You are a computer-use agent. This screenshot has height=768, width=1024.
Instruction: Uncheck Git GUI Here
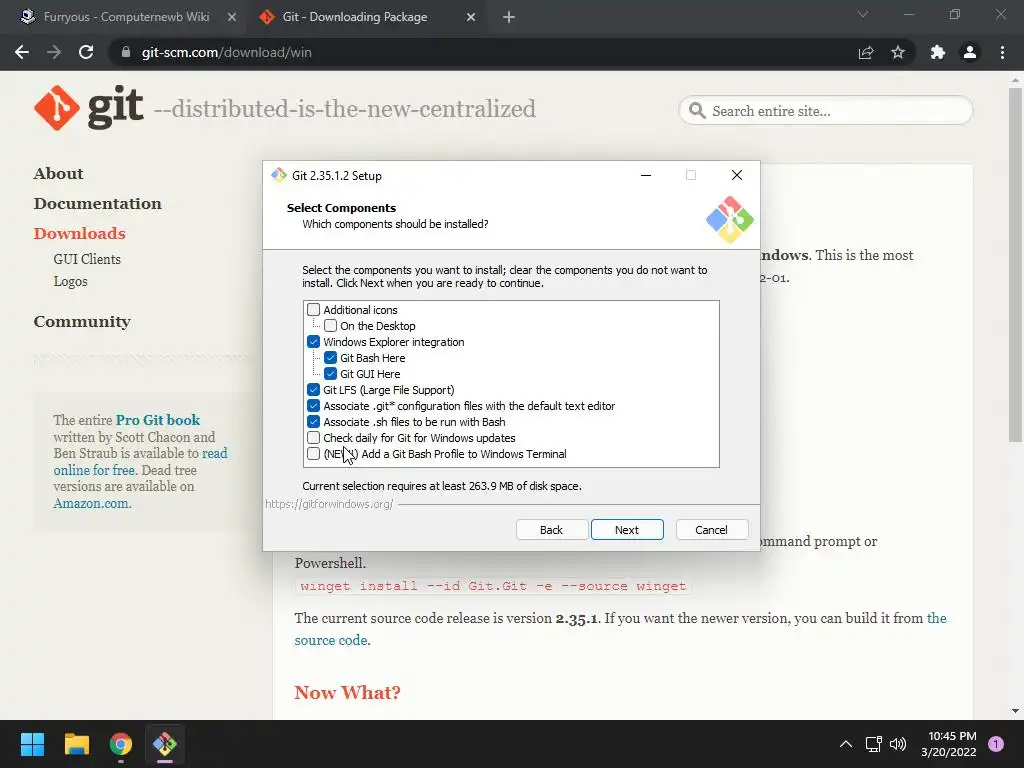pyautogui.click(x=330, y=374)
